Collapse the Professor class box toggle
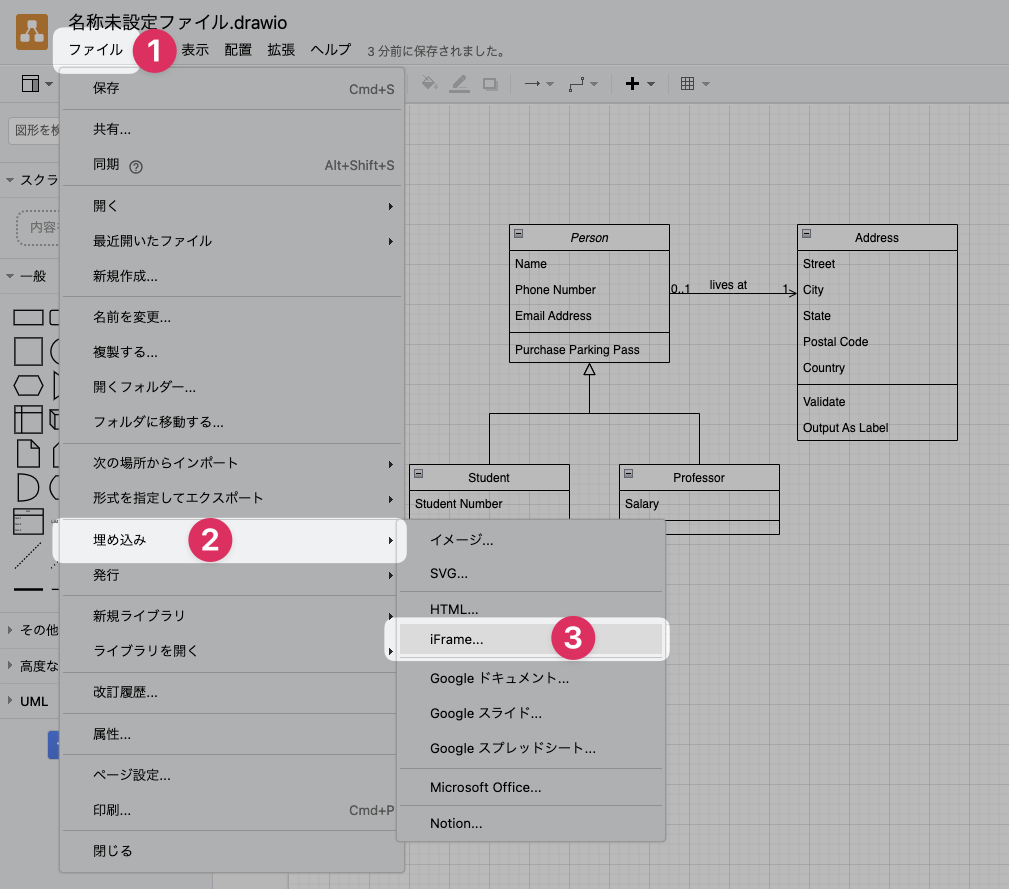The width and height of the screenshot is (1009, 889). [x=628, y=474]
